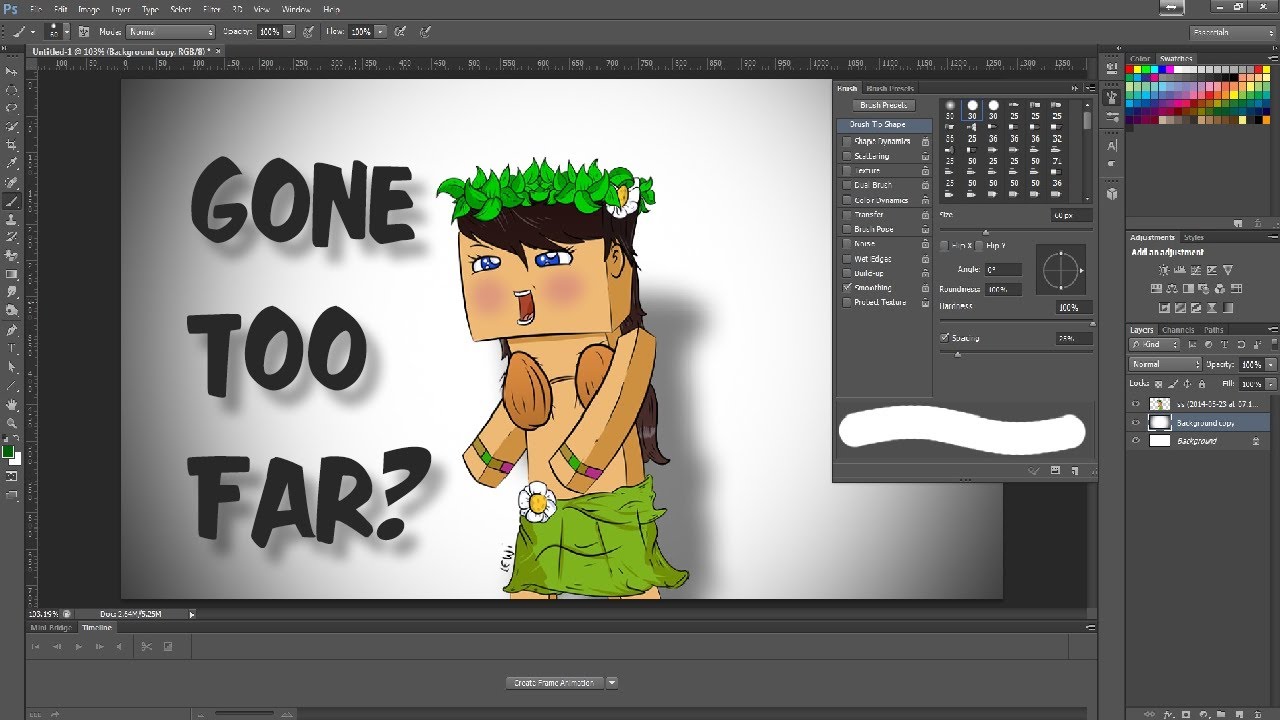Switch to the Styles tab
Image resolution: width=1280 pixels, height=720 pixels.
coord(1194,237)
